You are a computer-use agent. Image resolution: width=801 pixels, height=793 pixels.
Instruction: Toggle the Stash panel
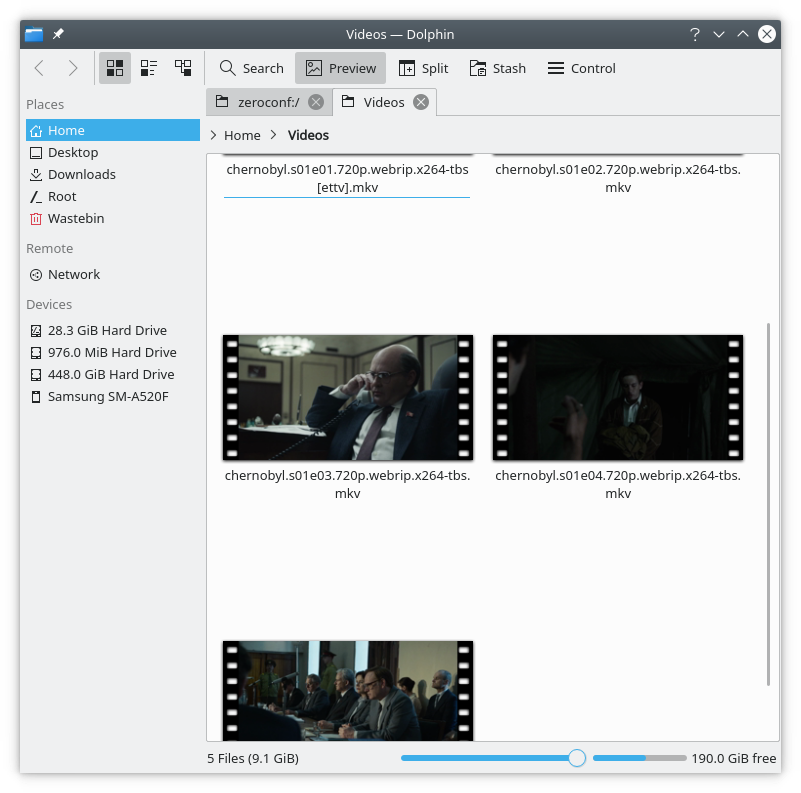[497, 68]
